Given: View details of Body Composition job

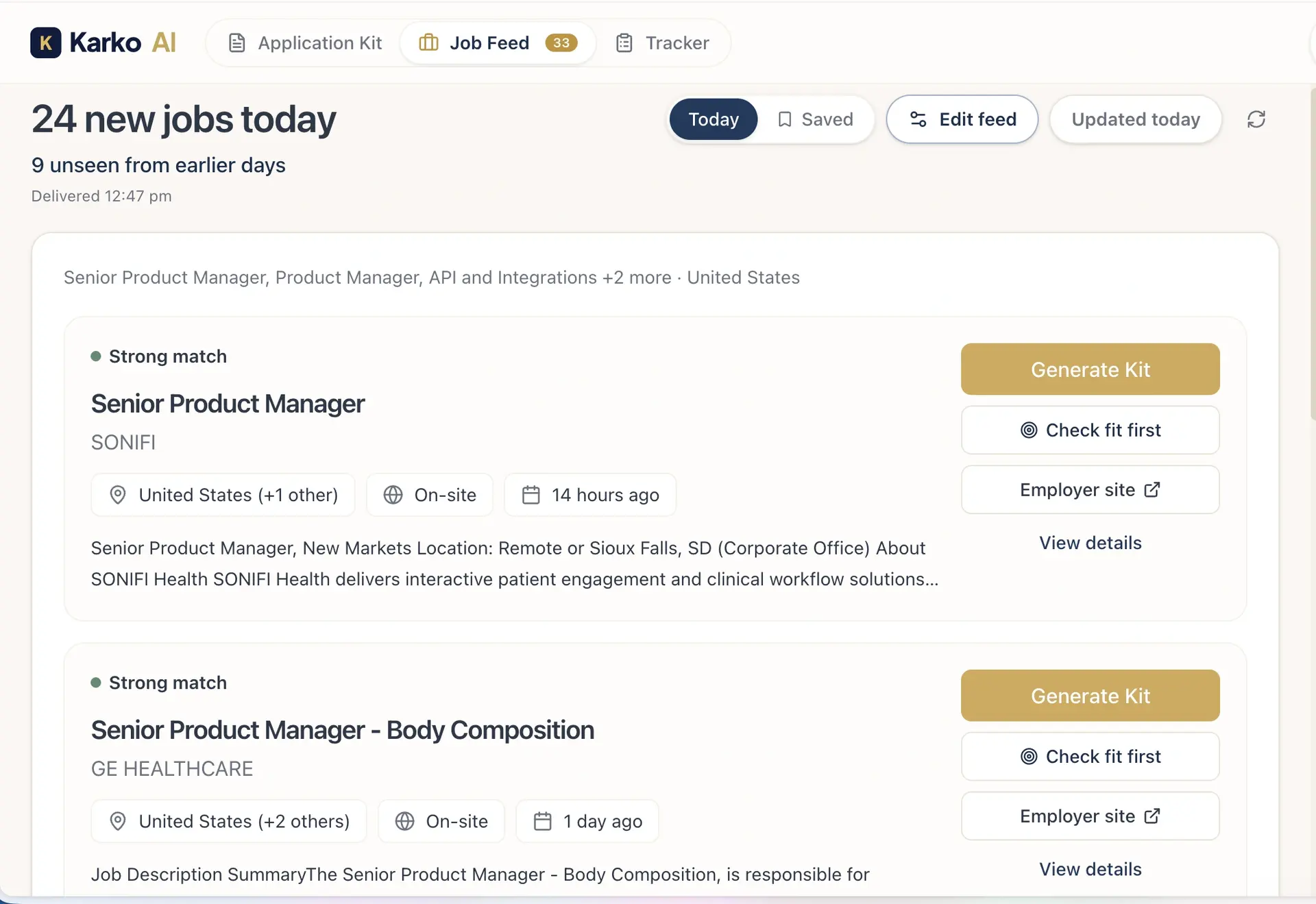Looking at the screenshot, I should tap(1090, 869).
